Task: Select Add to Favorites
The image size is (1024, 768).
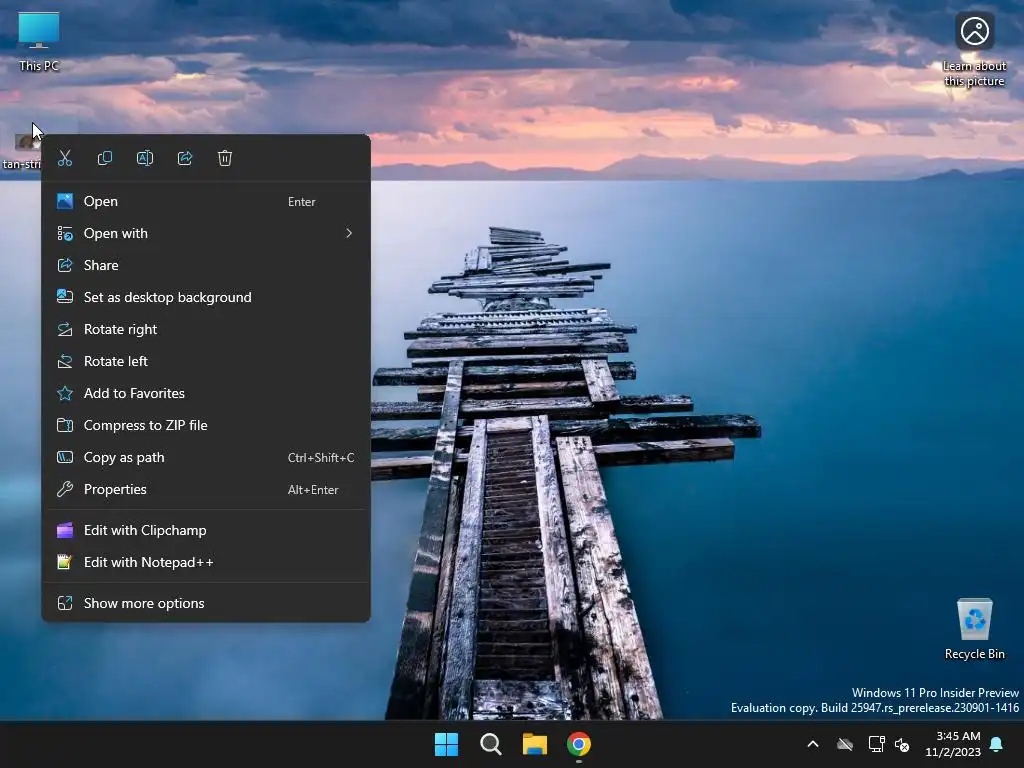Action: click(x=206, y=393)
